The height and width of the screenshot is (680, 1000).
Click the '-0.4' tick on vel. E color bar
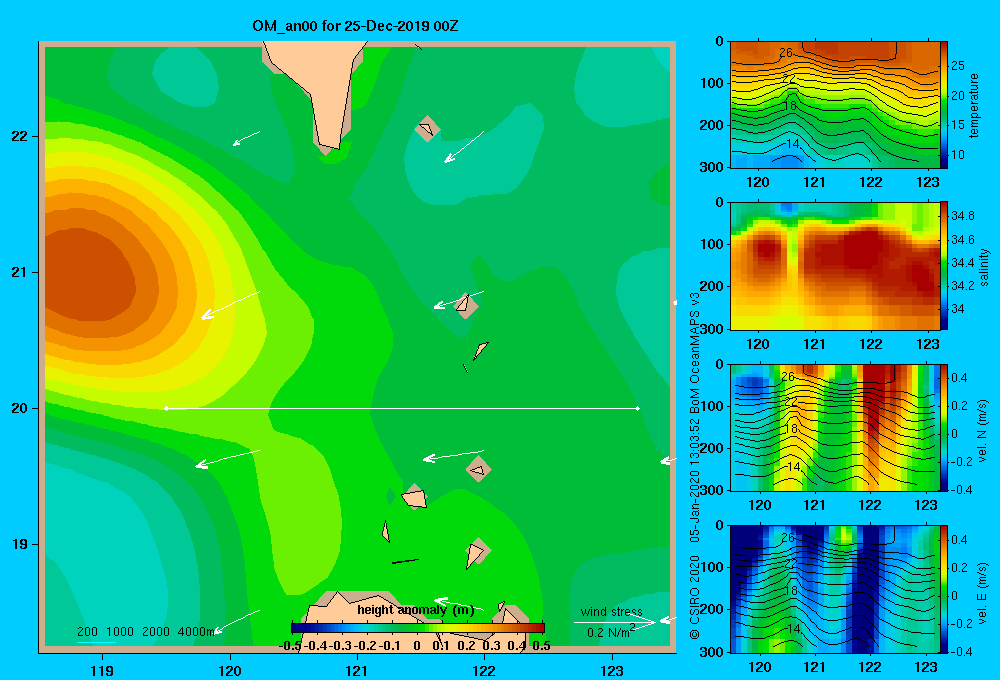tap(961, 651)
